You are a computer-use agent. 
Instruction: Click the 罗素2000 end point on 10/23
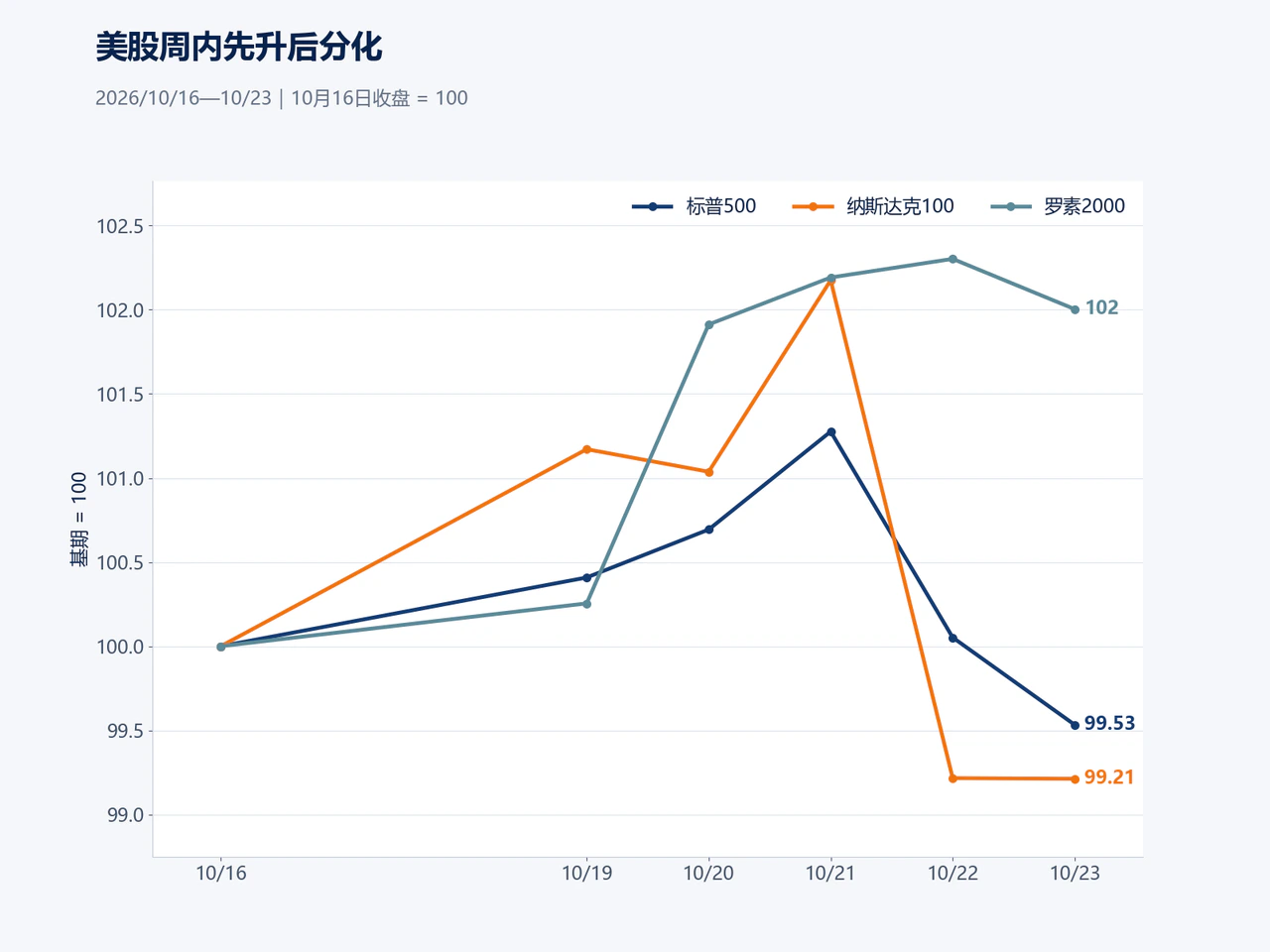[1075, 309]
